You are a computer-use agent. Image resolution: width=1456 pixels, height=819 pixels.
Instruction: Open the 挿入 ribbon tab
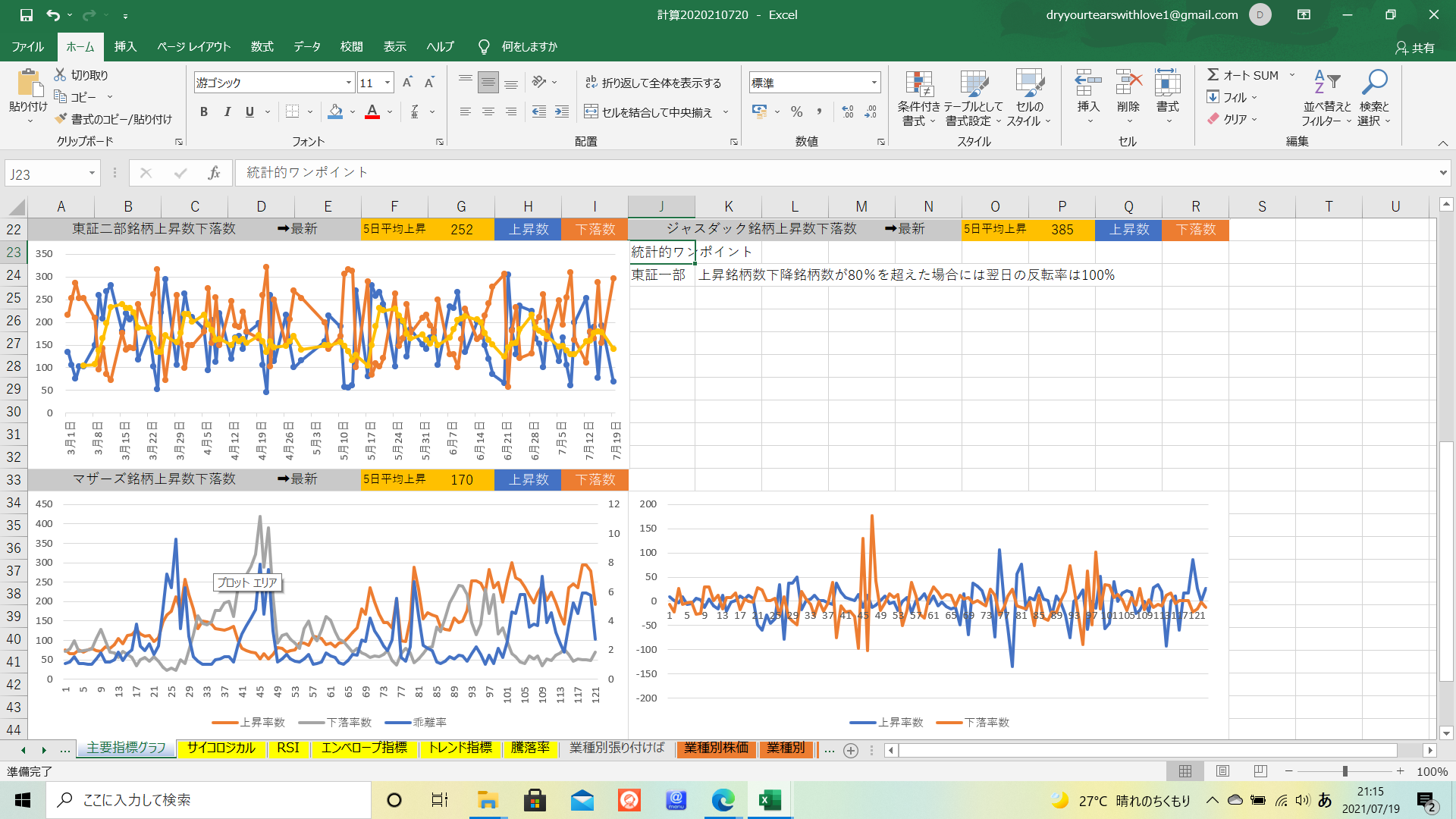click(125, 46)
